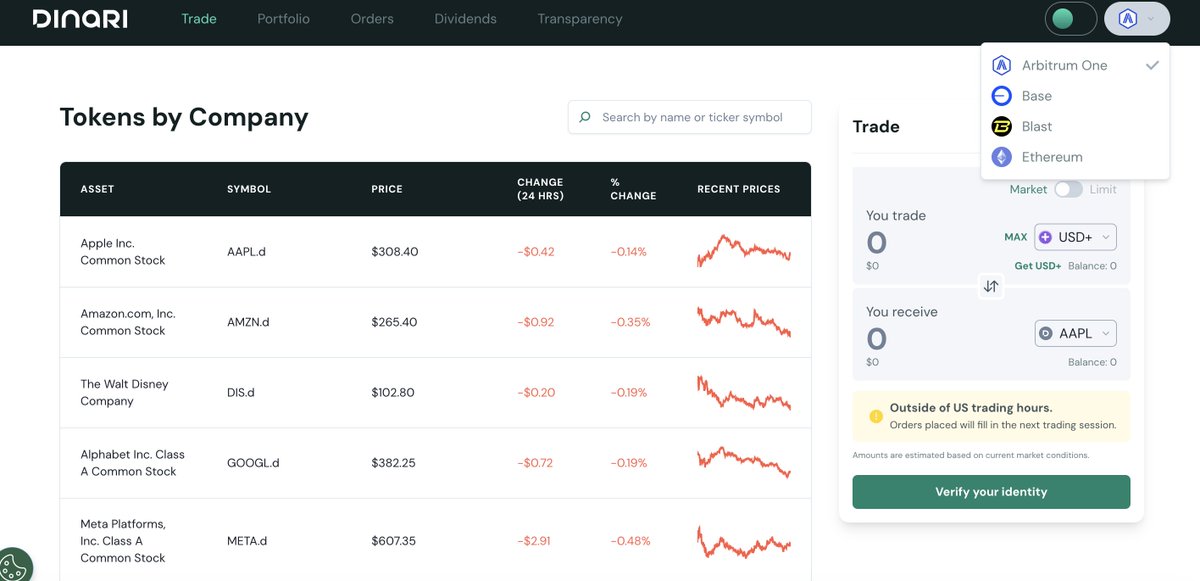Click the Alphabet price sparkline chart
This screenshot has width=1200, height=581.
click(x=744, y=462)
